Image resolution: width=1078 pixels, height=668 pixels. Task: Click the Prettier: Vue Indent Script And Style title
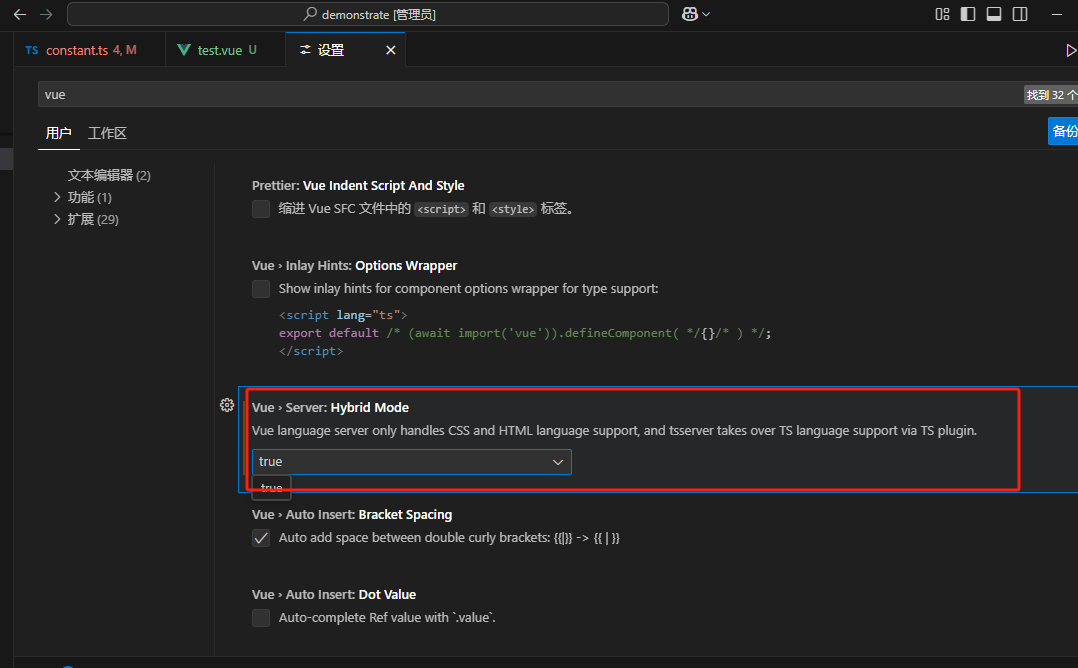[x=358, y=186]
